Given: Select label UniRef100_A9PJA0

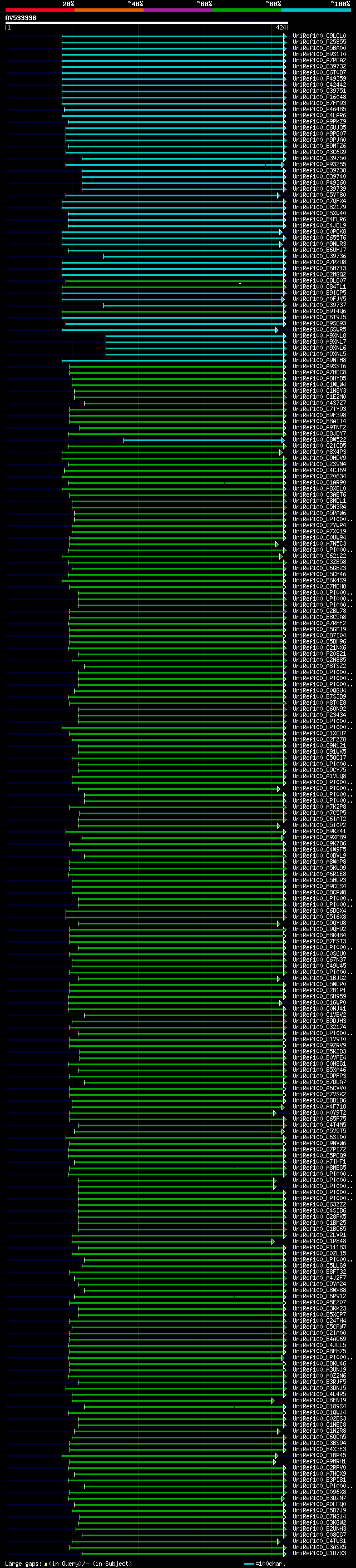Looking at the screenshot, I should click(x=319, y=140).
